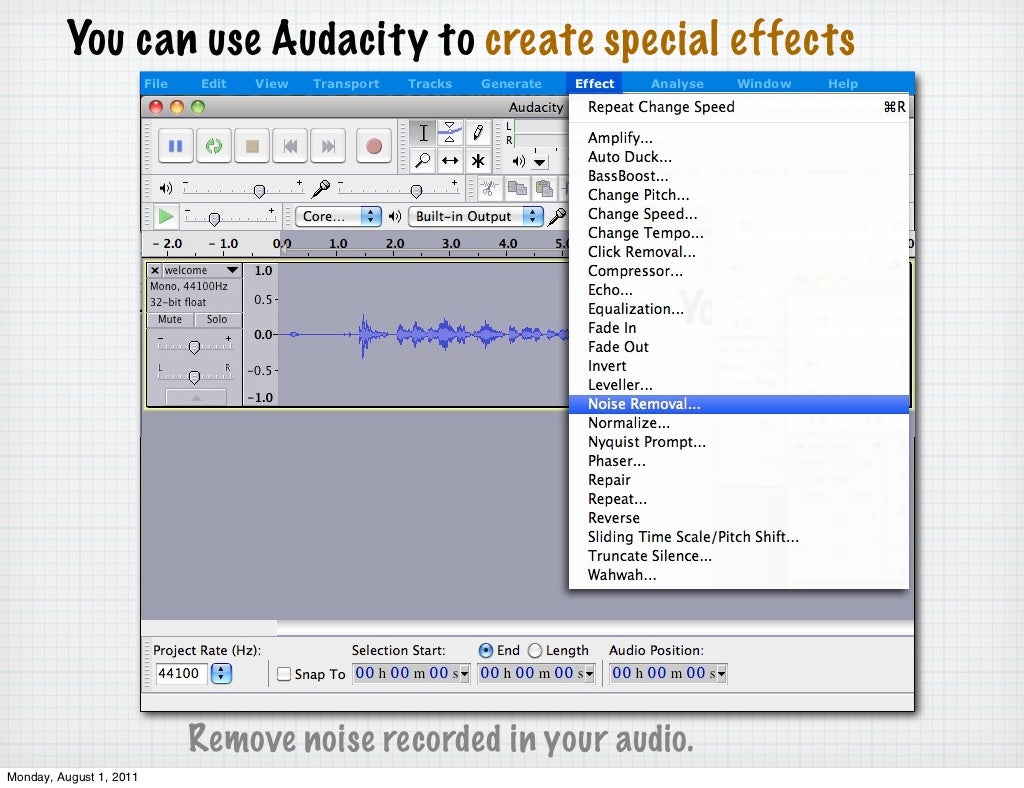Open the Tracks menu

point(430,84)
